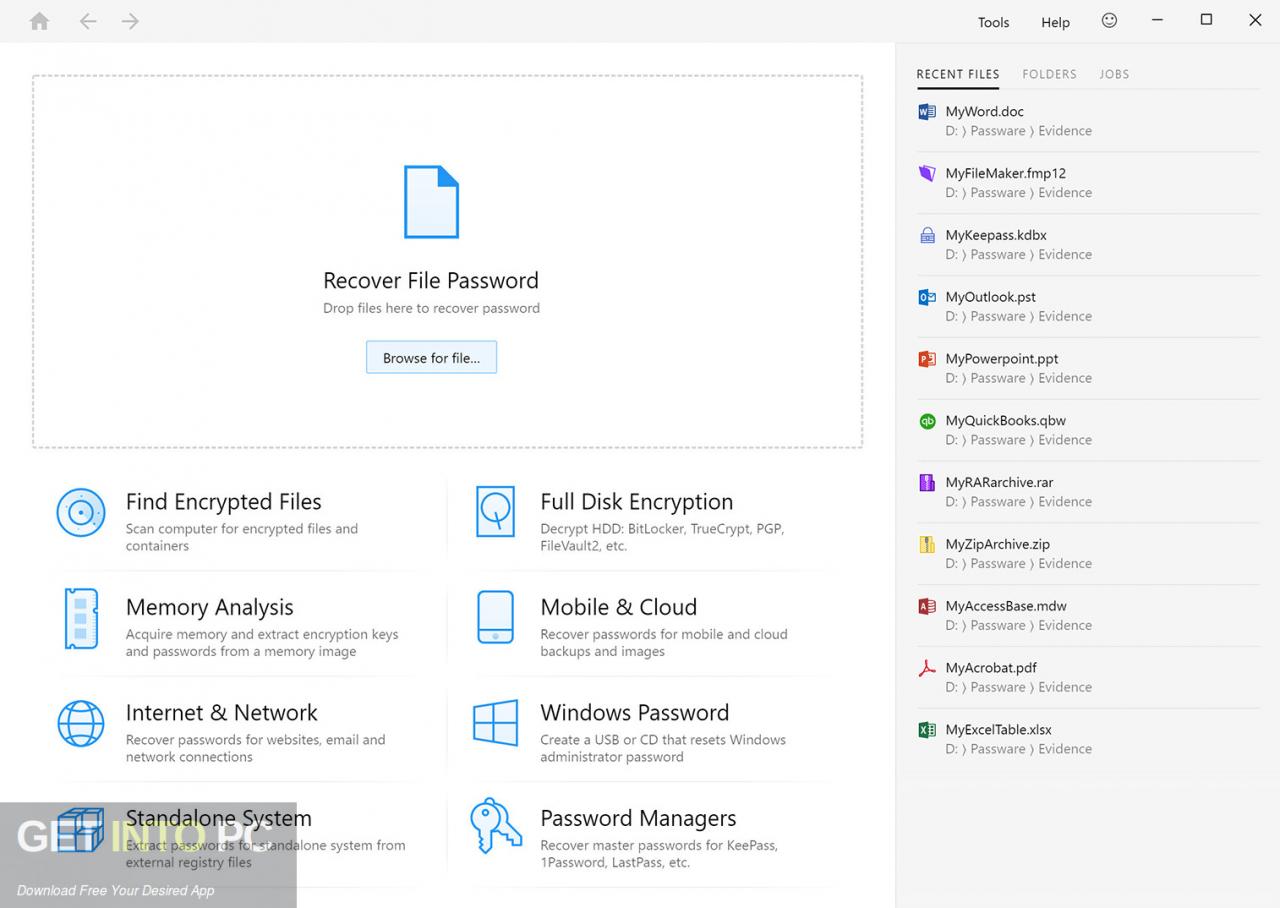Navigate forward with the right arrow

(130, 21)
